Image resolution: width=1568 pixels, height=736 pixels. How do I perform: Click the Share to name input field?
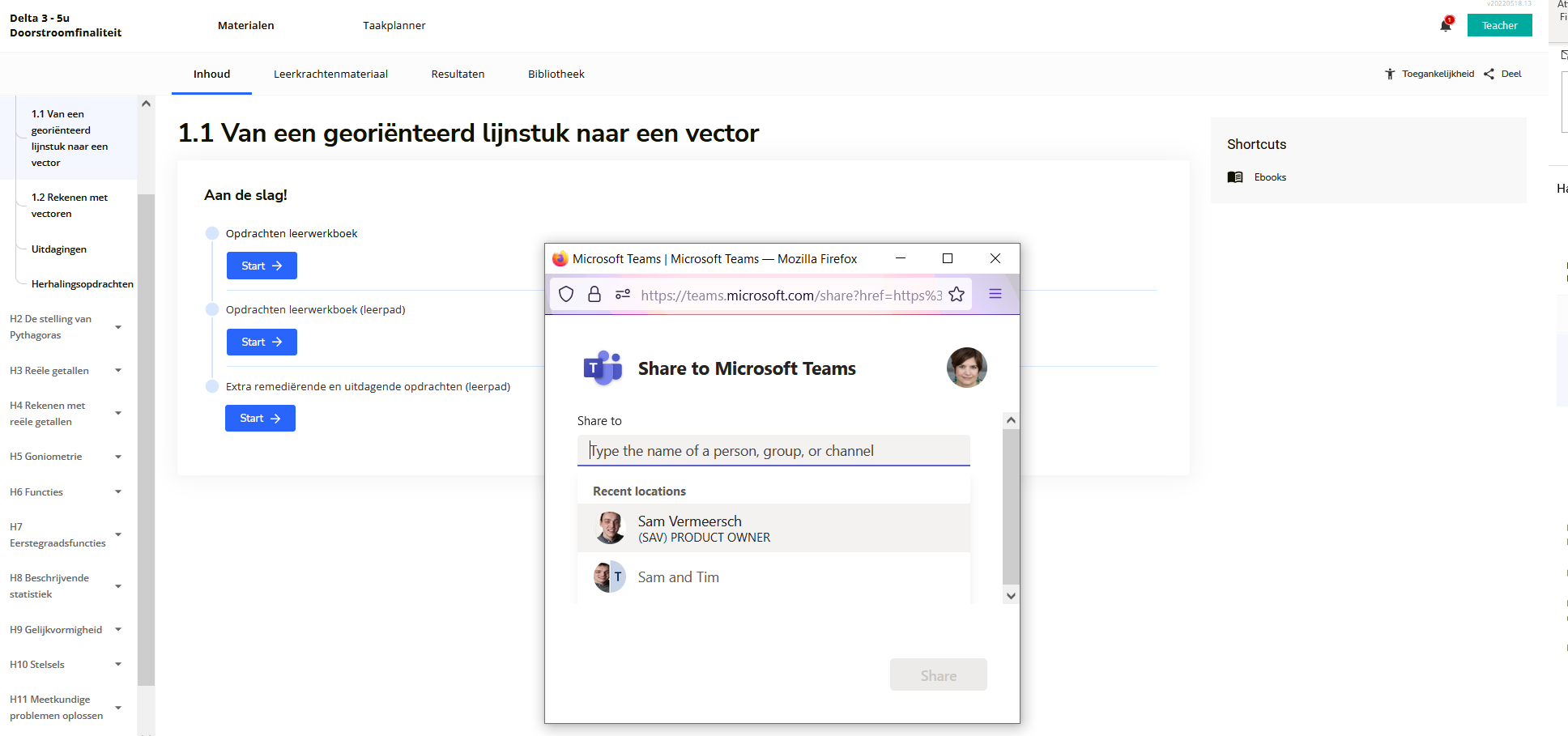point(773,451)
